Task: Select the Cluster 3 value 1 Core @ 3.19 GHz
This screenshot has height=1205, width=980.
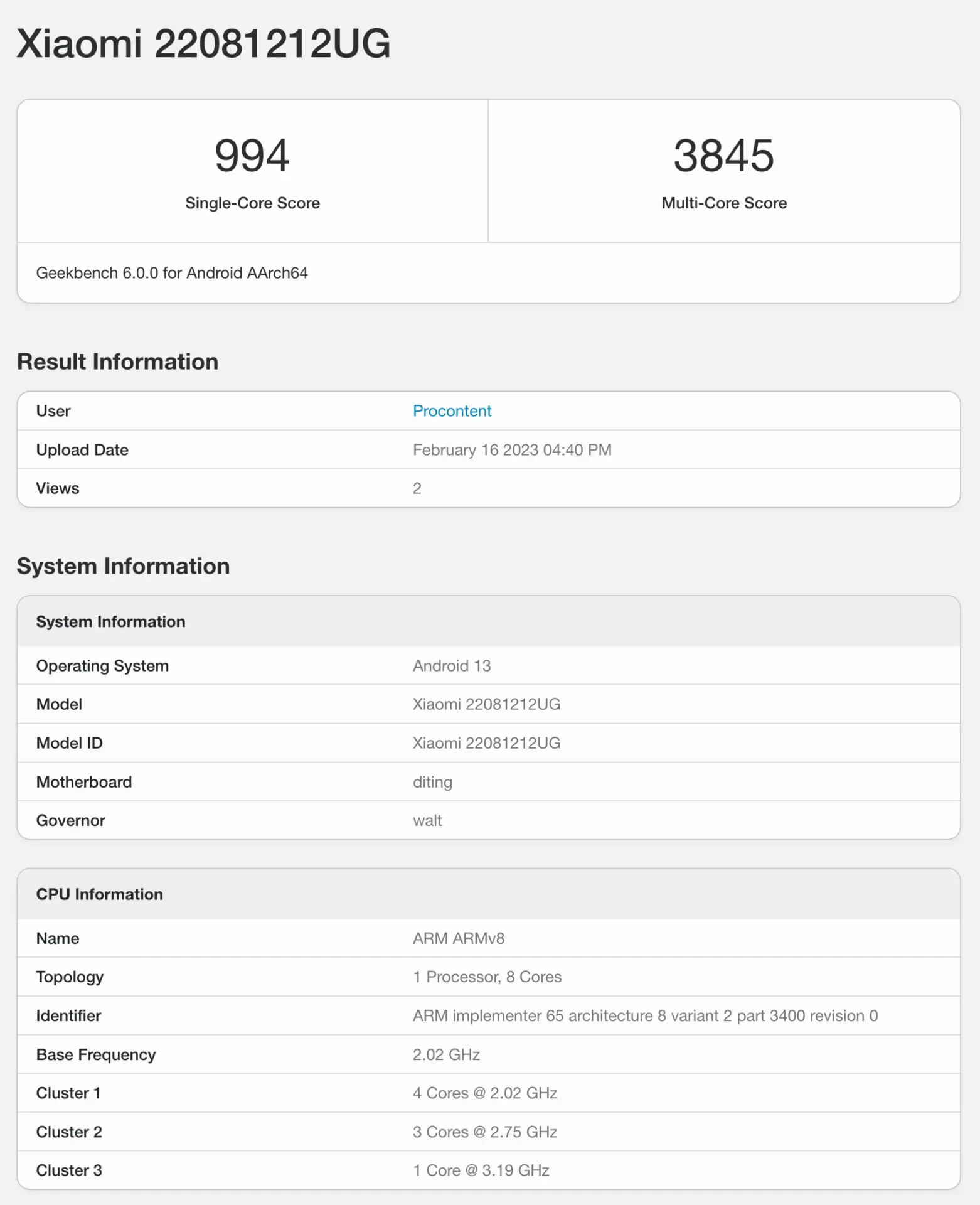Action: click(x=481, y=1170)
